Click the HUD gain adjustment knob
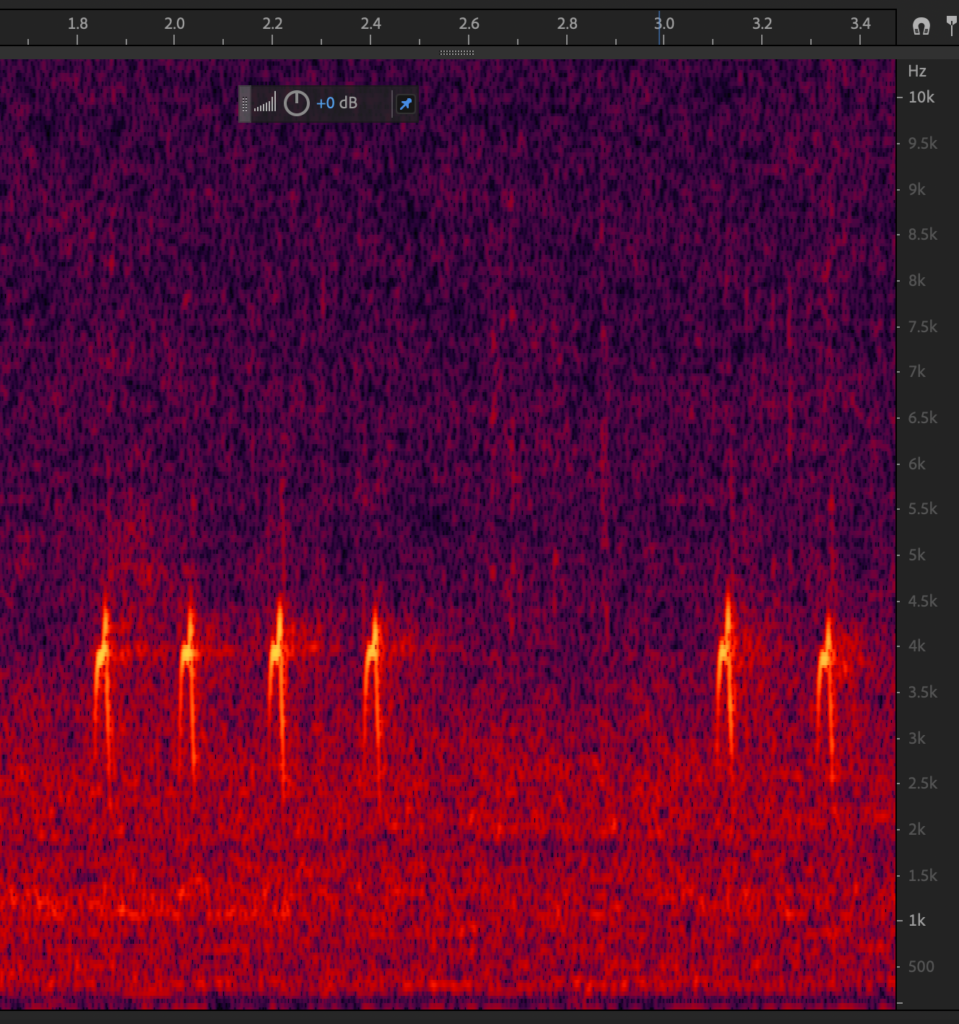The height and width of the screenshot is (1024, 959). (296, 103)
